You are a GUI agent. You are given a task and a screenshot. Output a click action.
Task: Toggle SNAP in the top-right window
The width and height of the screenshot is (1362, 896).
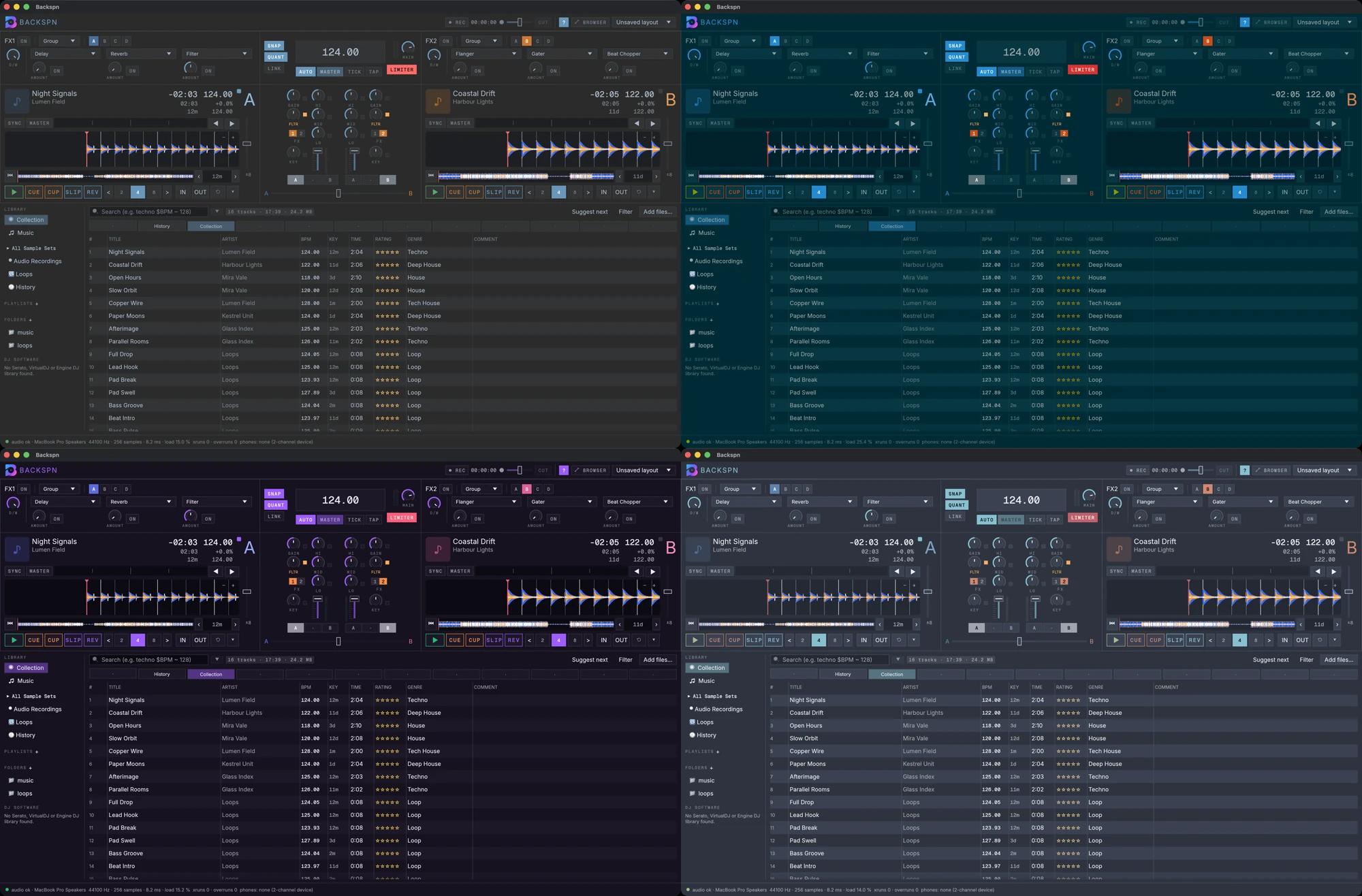955,46
